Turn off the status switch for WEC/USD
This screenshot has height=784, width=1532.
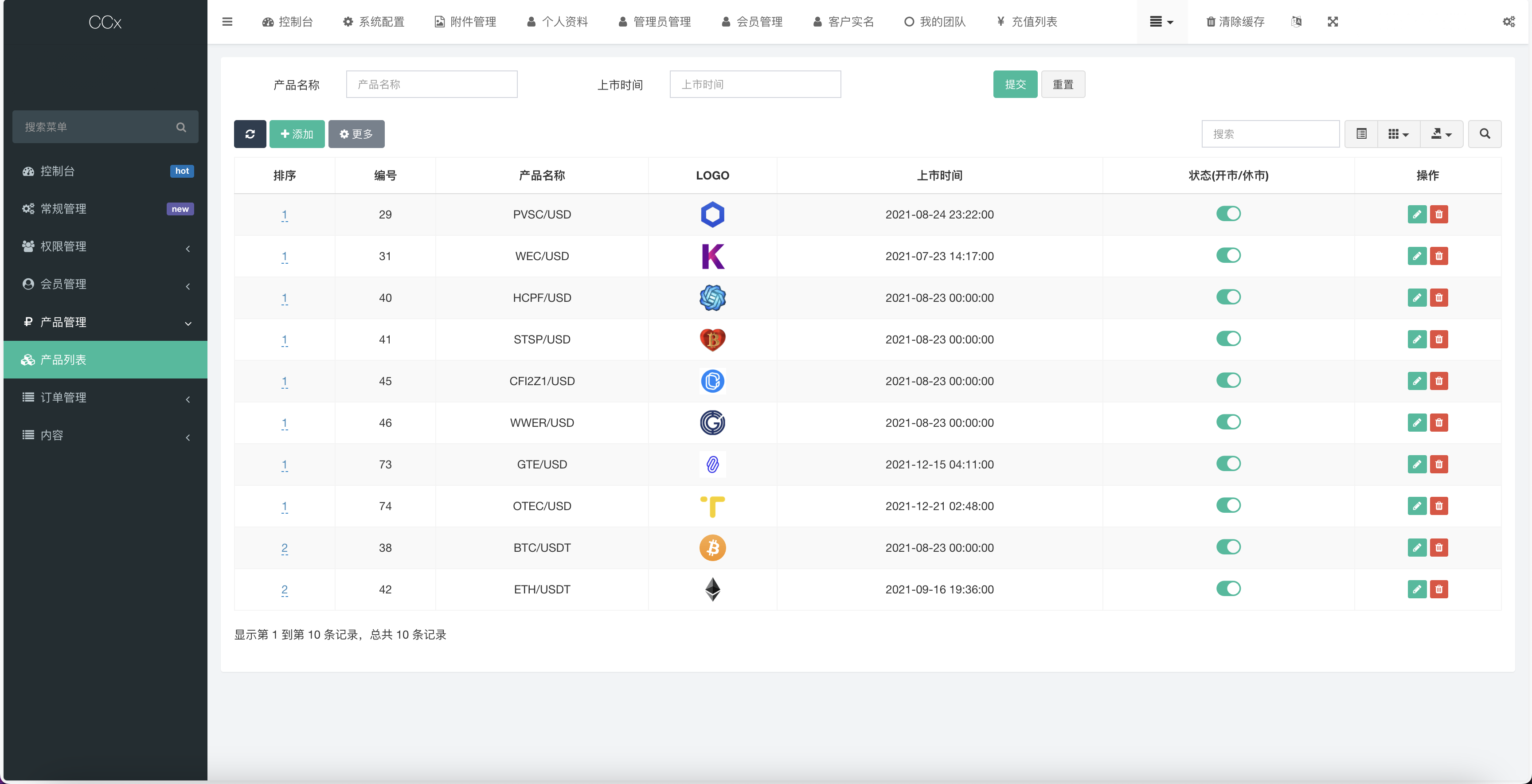pyautogui.click(x=1229, y=256)
